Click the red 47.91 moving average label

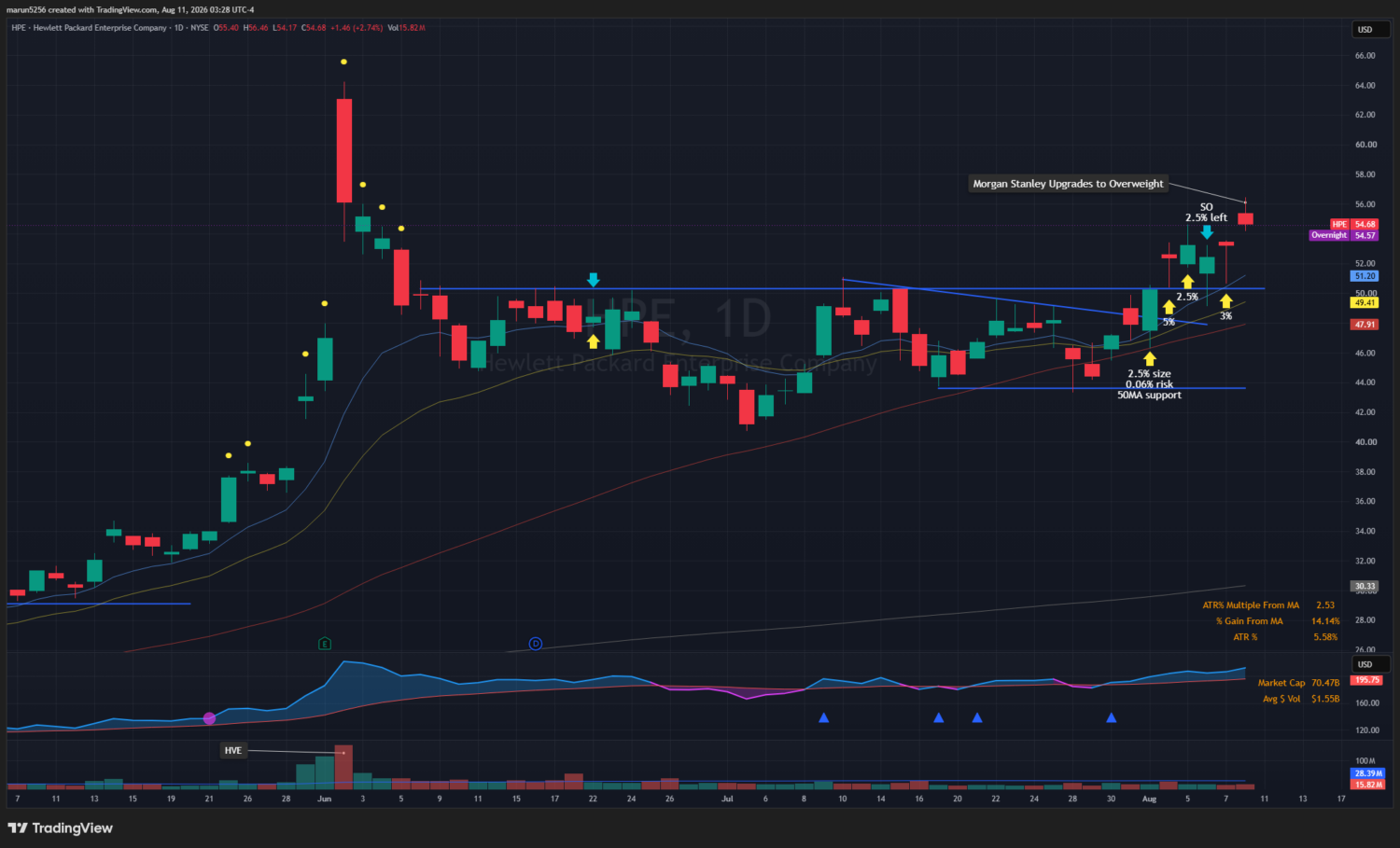1365,325
